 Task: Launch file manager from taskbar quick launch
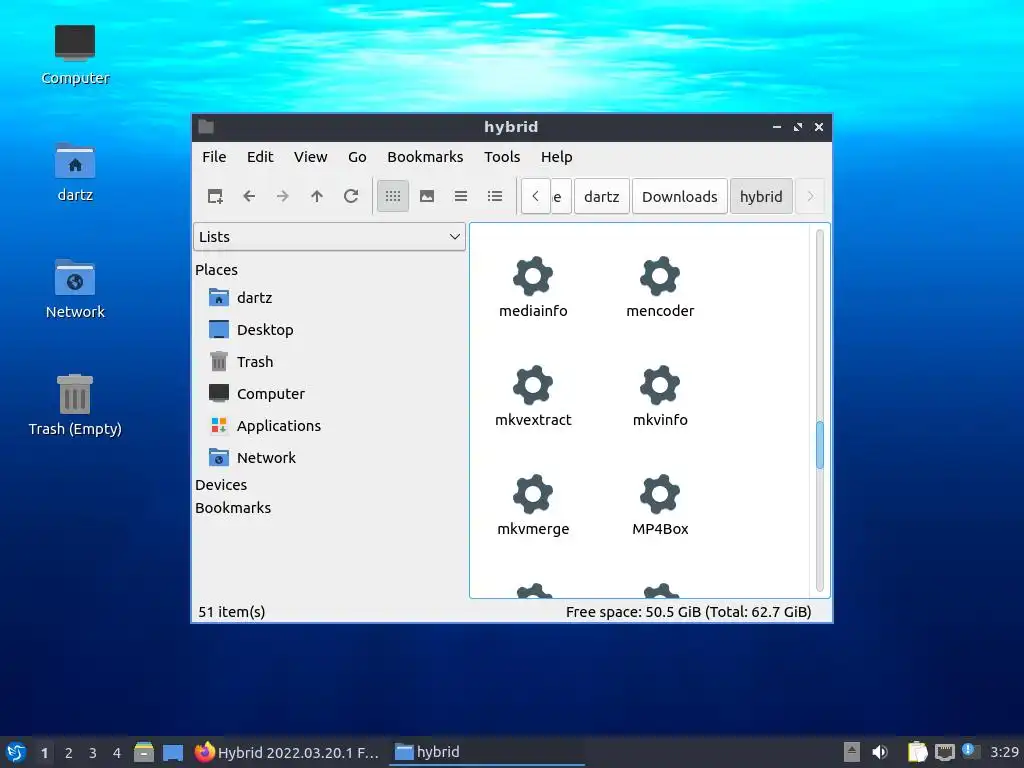tap(144, 752)
